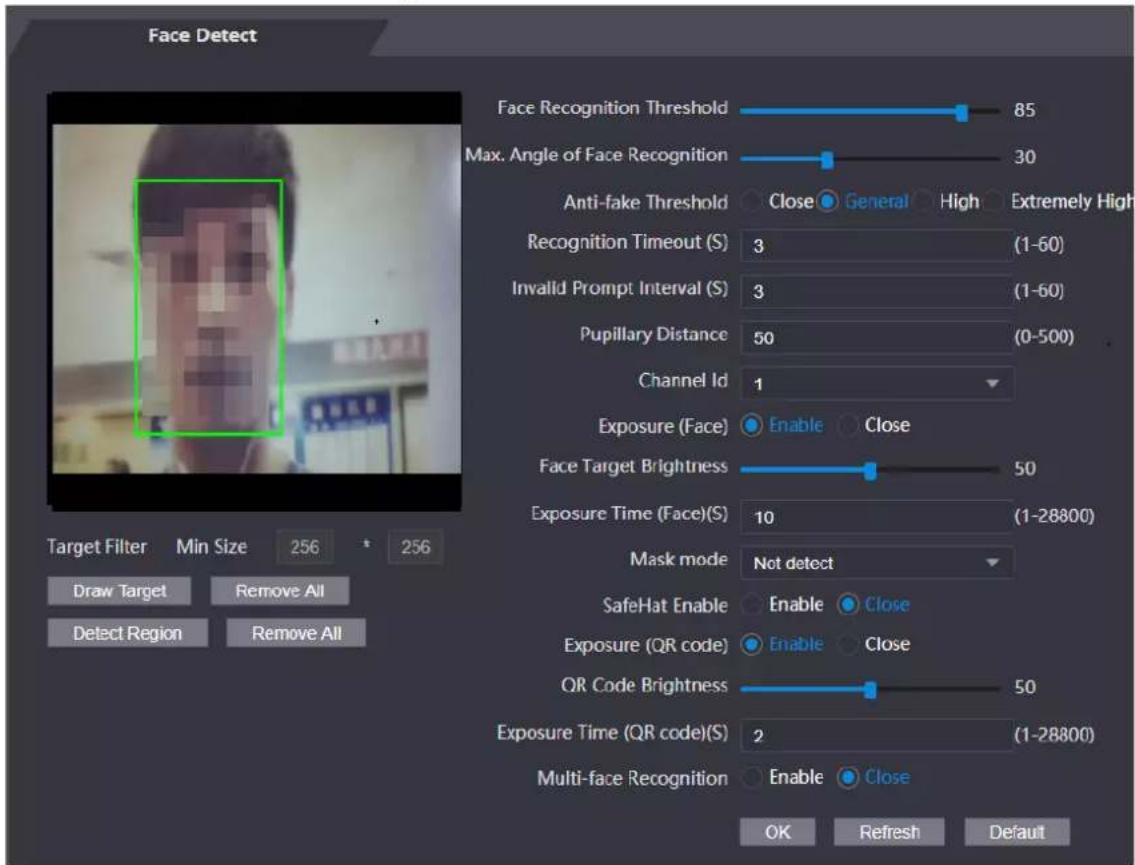The image size is (1135, 865).
Task: Select Close for SafeHat Enable
Action: coord(848,604)
